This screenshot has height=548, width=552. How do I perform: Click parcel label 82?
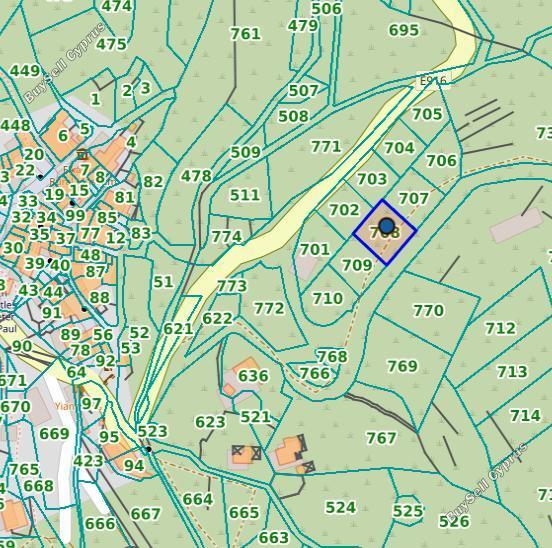153,182
